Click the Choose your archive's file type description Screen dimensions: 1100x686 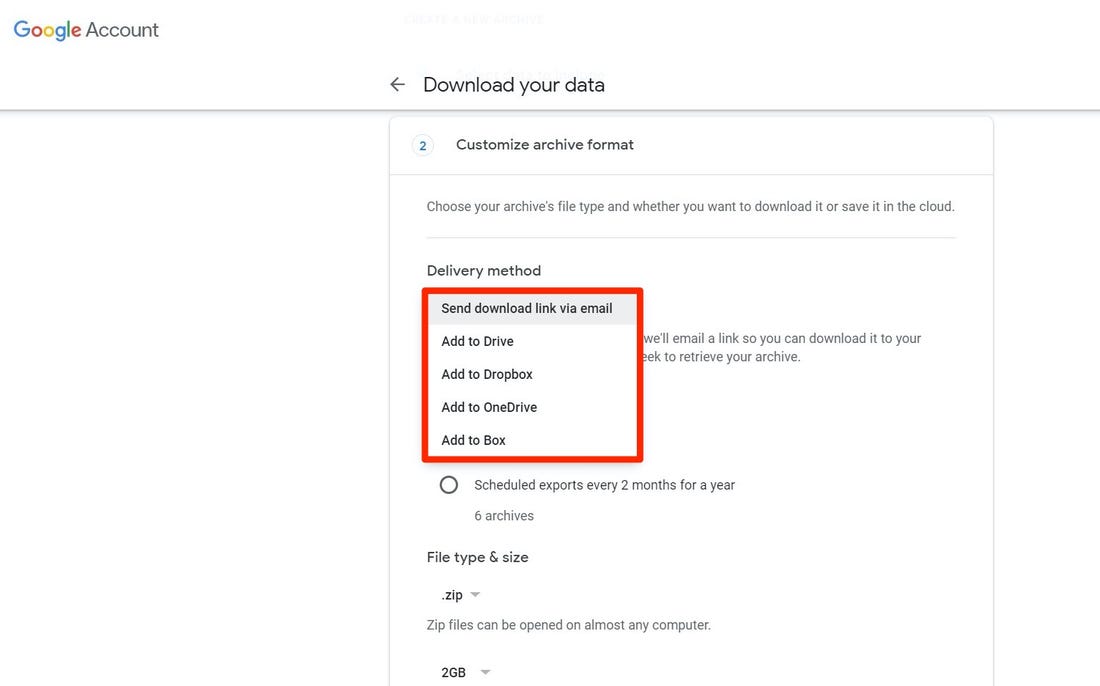click(690, 207)
